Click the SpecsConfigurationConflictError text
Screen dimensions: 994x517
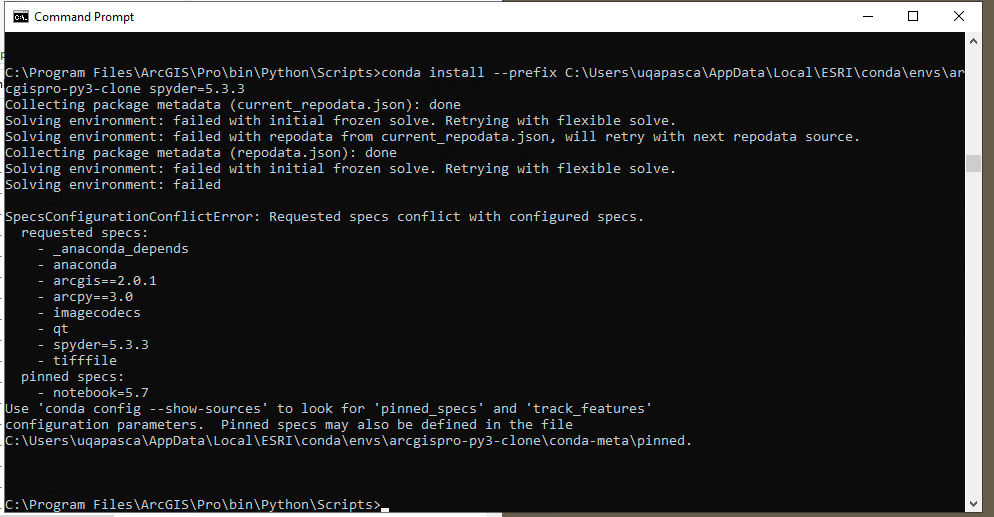tap(132, 217)
